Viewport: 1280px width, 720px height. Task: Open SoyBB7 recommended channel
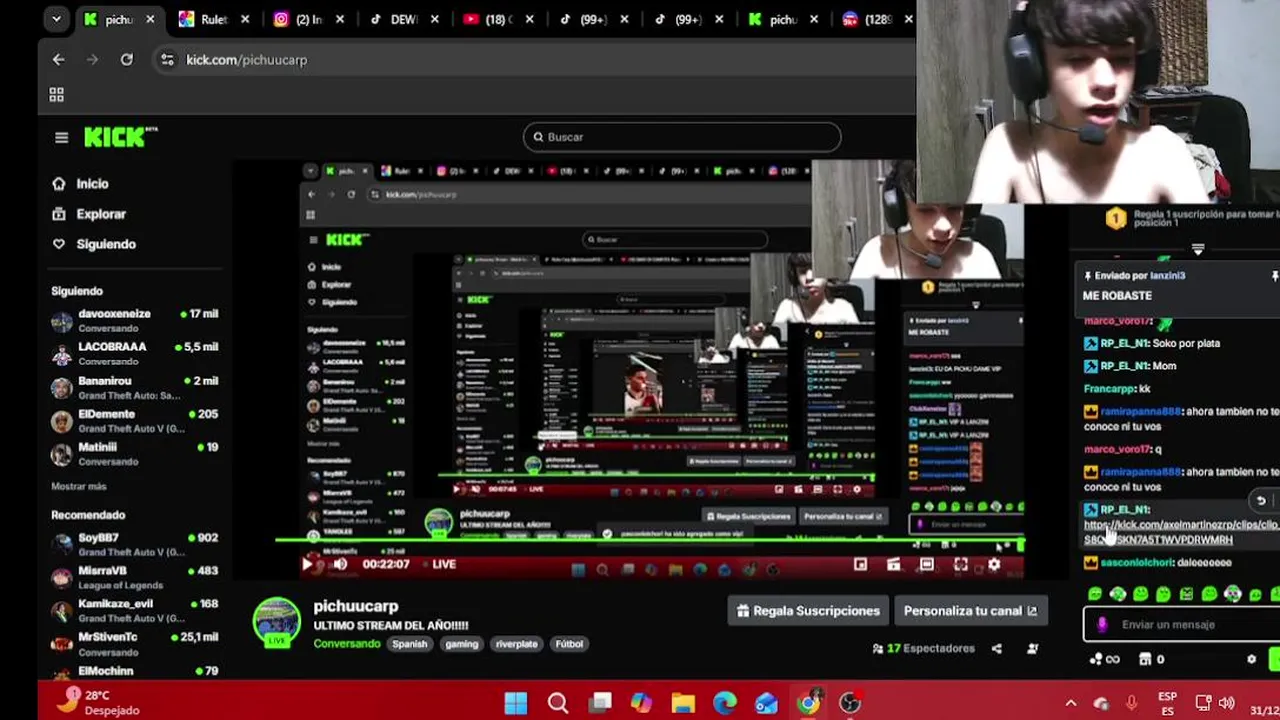point(134,545)
